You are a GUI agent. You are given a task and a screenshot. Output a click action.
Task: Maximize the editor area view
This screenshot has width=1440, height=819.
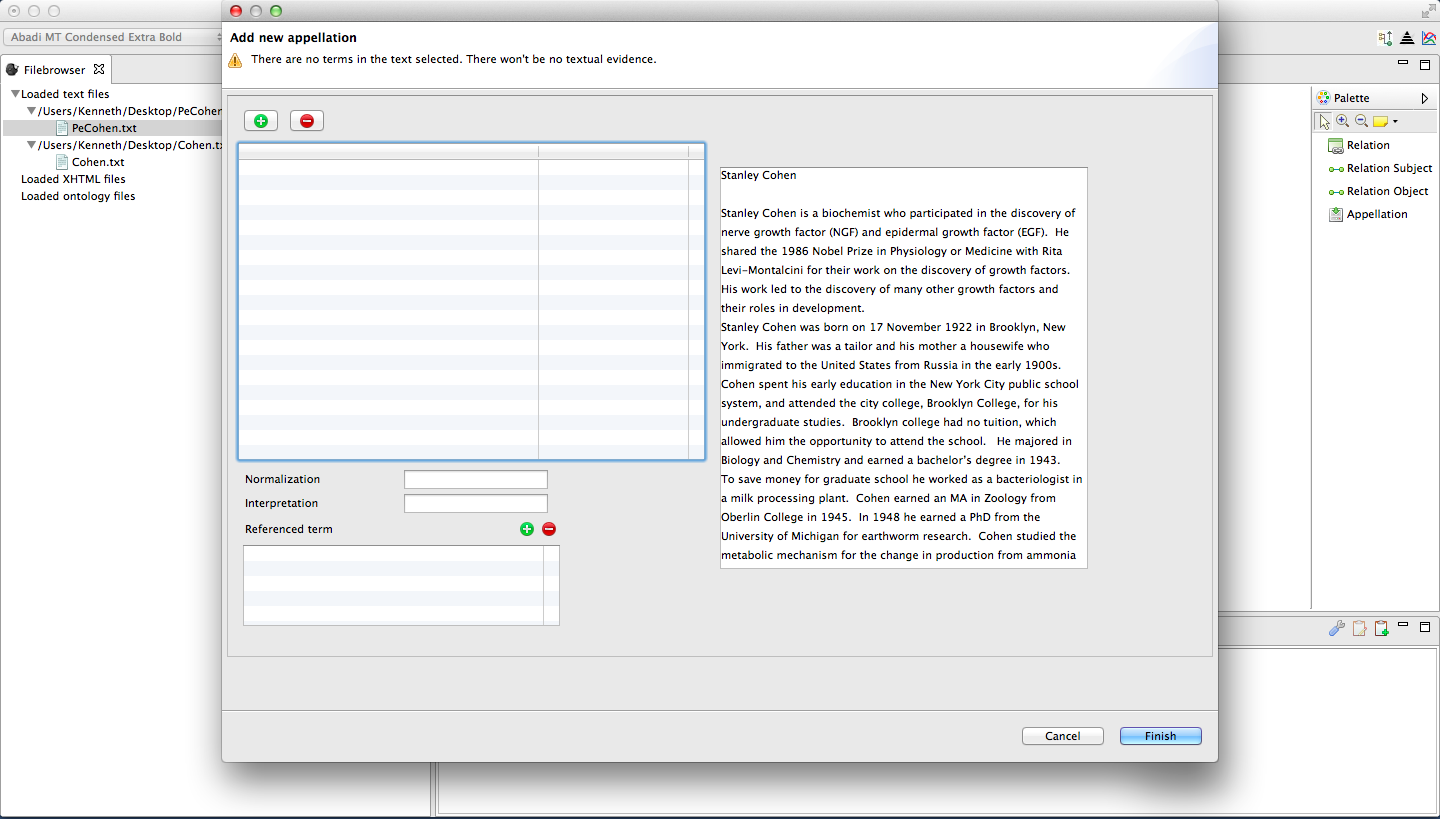point(1425,64)
